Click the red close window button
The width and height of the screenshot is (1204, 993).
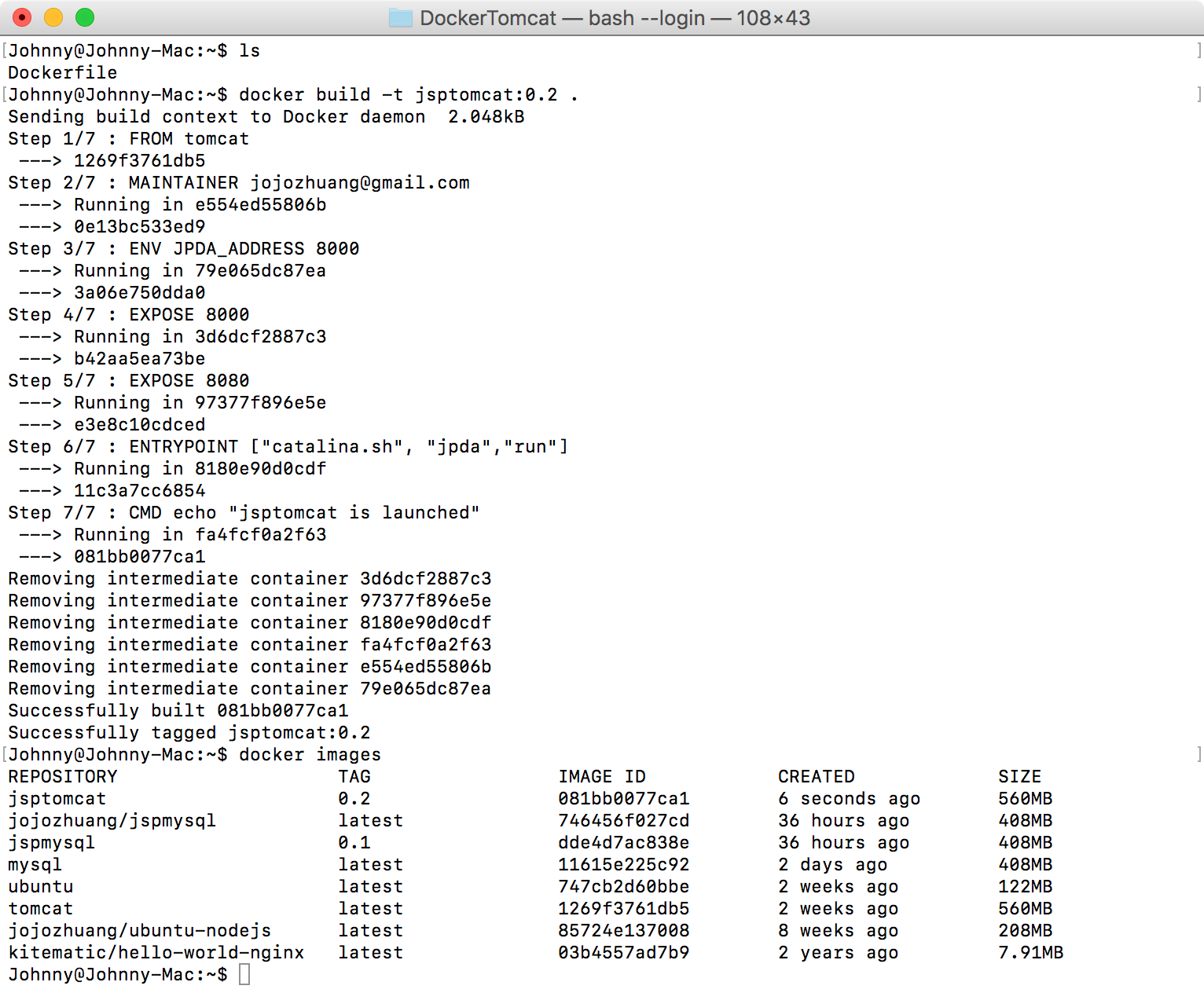[22, 17]
